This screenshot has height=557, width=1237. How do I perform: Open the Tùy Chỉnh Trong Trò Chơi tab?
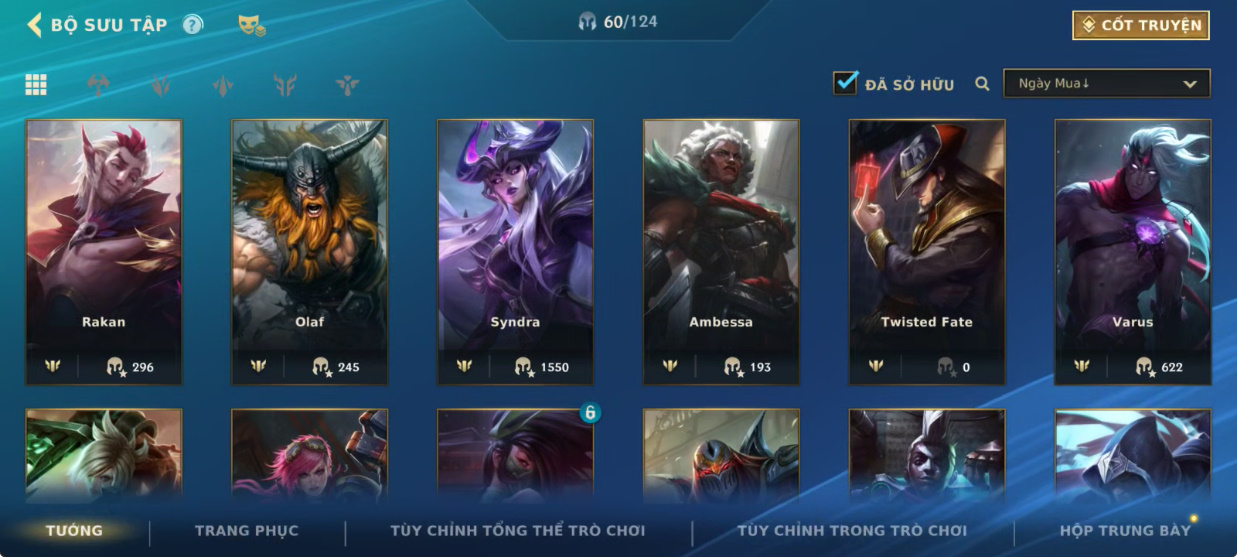852,531
